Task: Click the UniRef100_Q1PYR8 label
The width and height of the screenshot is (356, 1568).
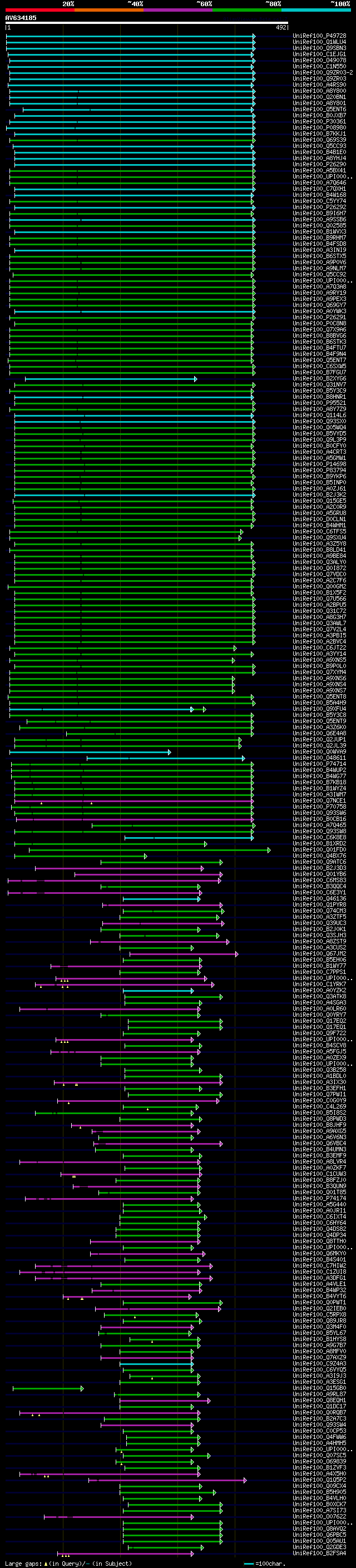Action: [319, 905]
